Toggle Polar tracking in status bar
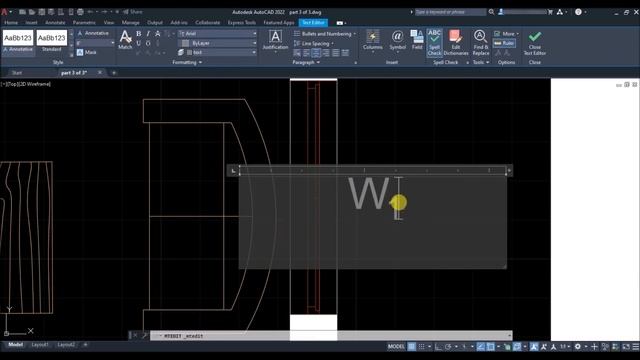640x360 pixels. 448,347
